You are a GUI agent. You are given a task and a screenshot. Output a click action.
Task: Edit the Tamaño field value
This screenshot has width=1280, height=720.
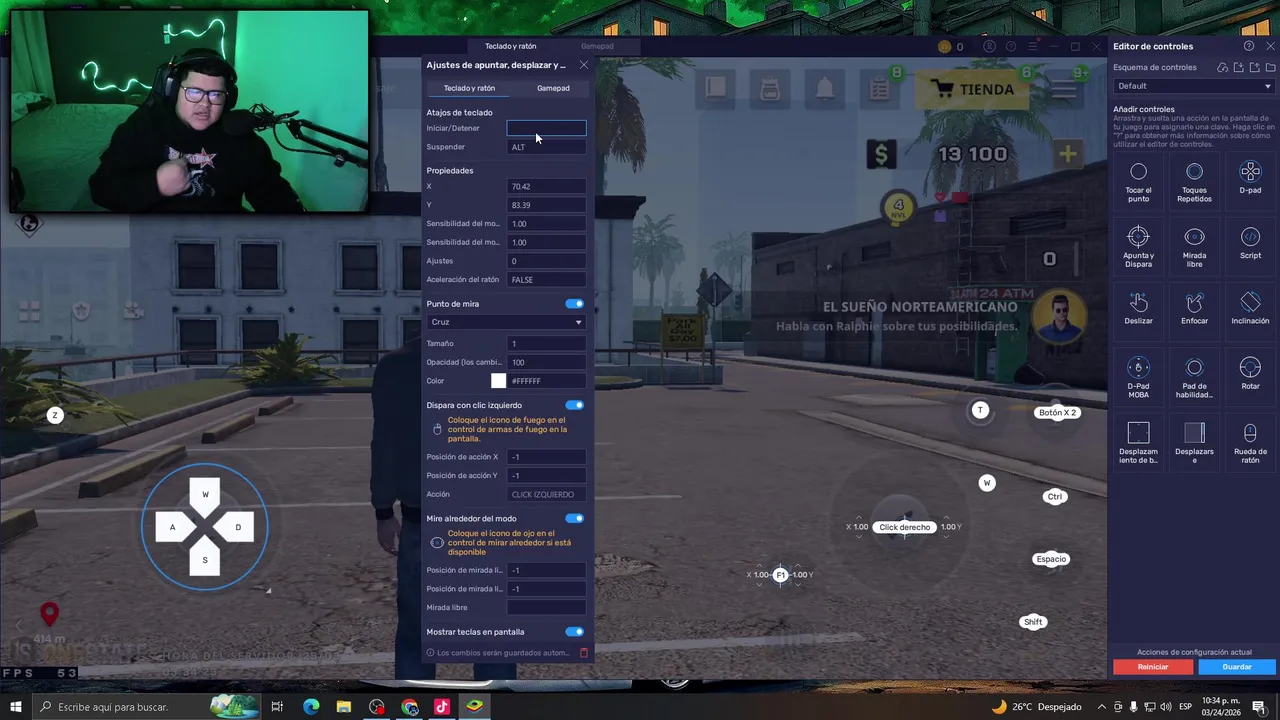coord(546,344)
